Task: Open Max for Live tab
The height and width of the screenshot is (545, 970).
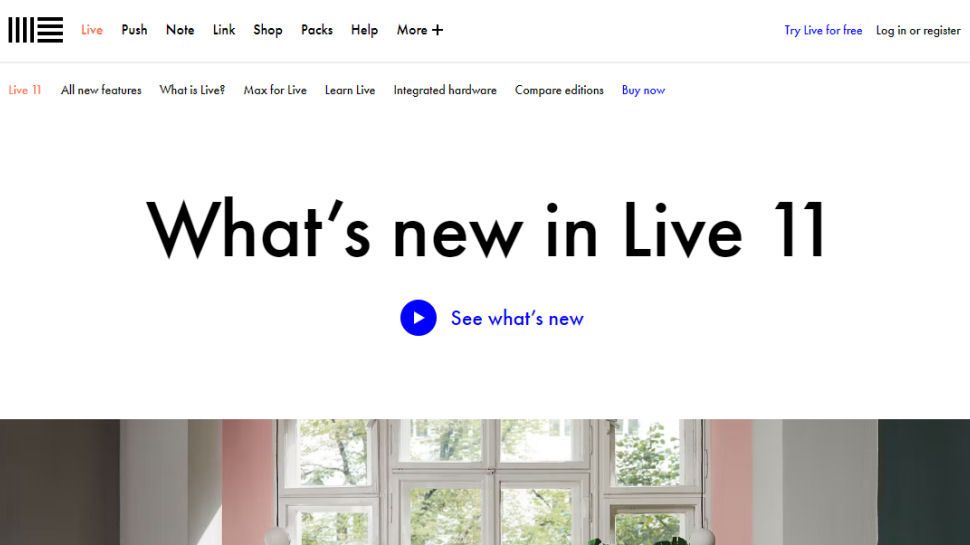Action: (x=275, y=90)
